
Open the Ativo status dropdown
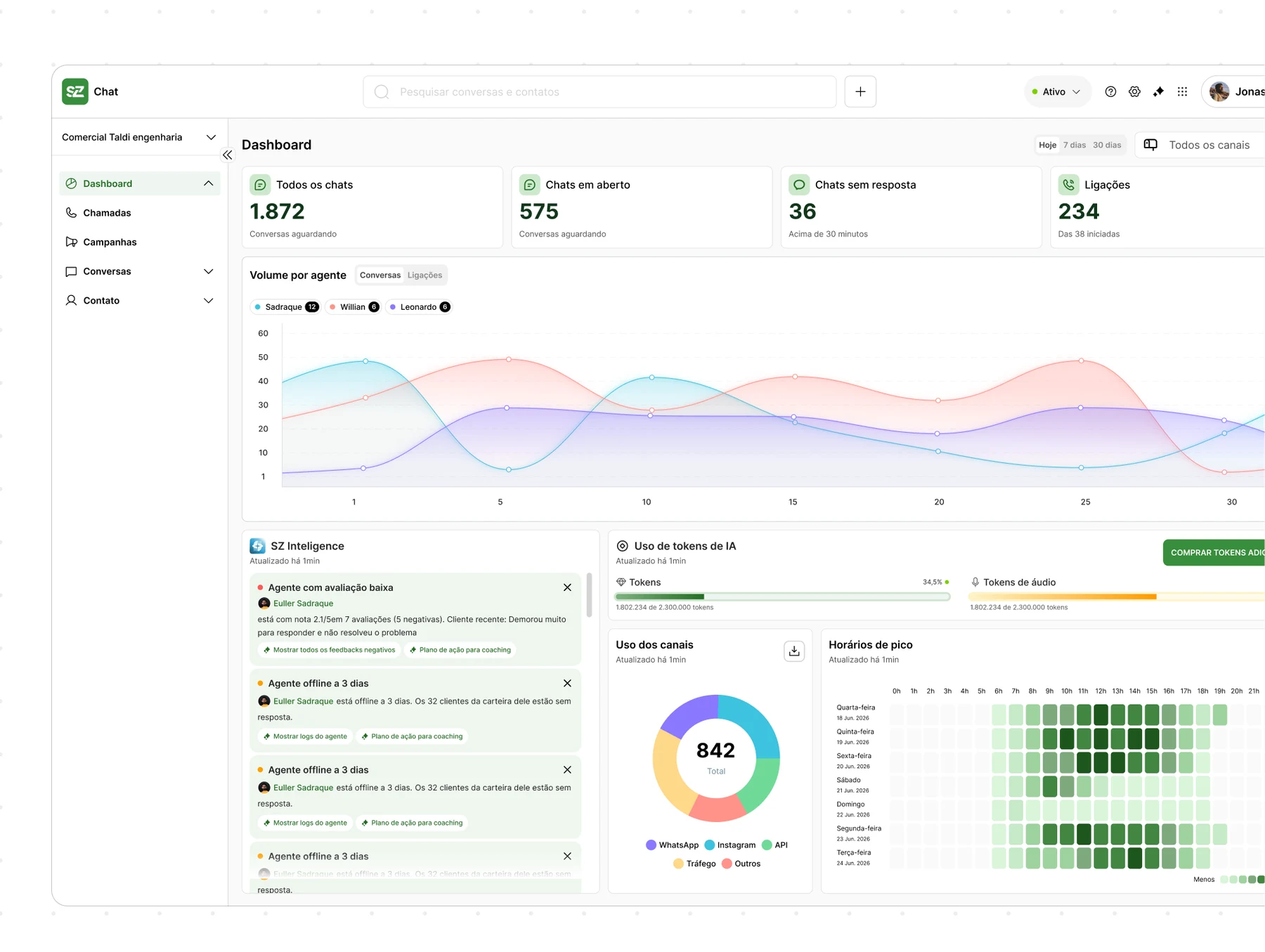(x=1057, y=92)
